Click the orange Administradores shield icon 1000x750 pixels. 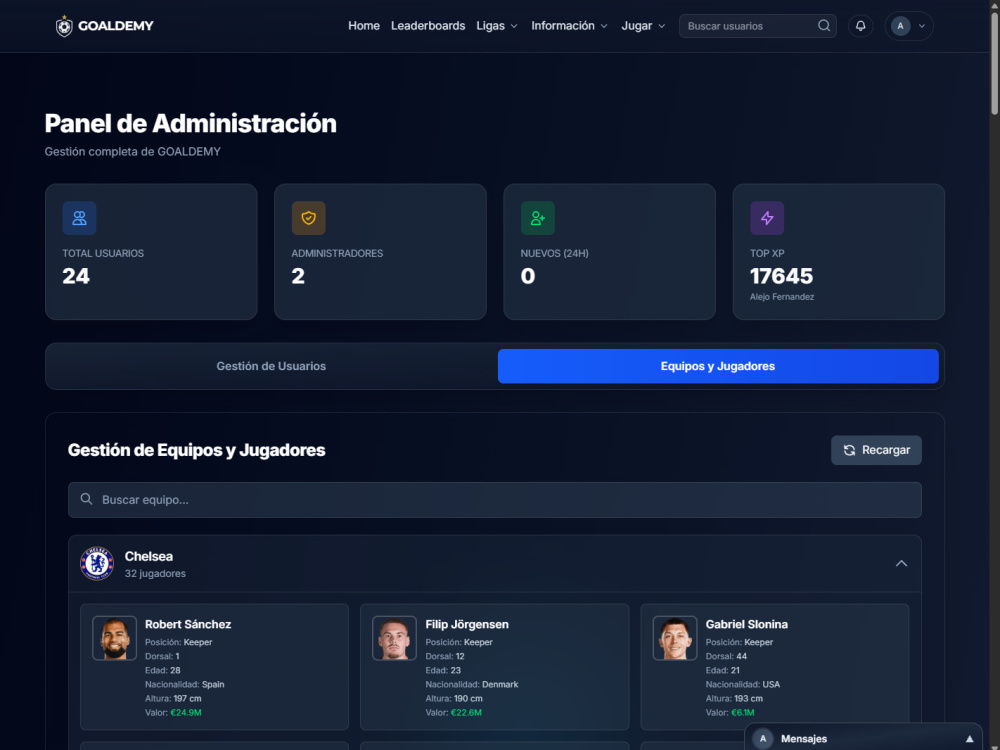(309, 218)
